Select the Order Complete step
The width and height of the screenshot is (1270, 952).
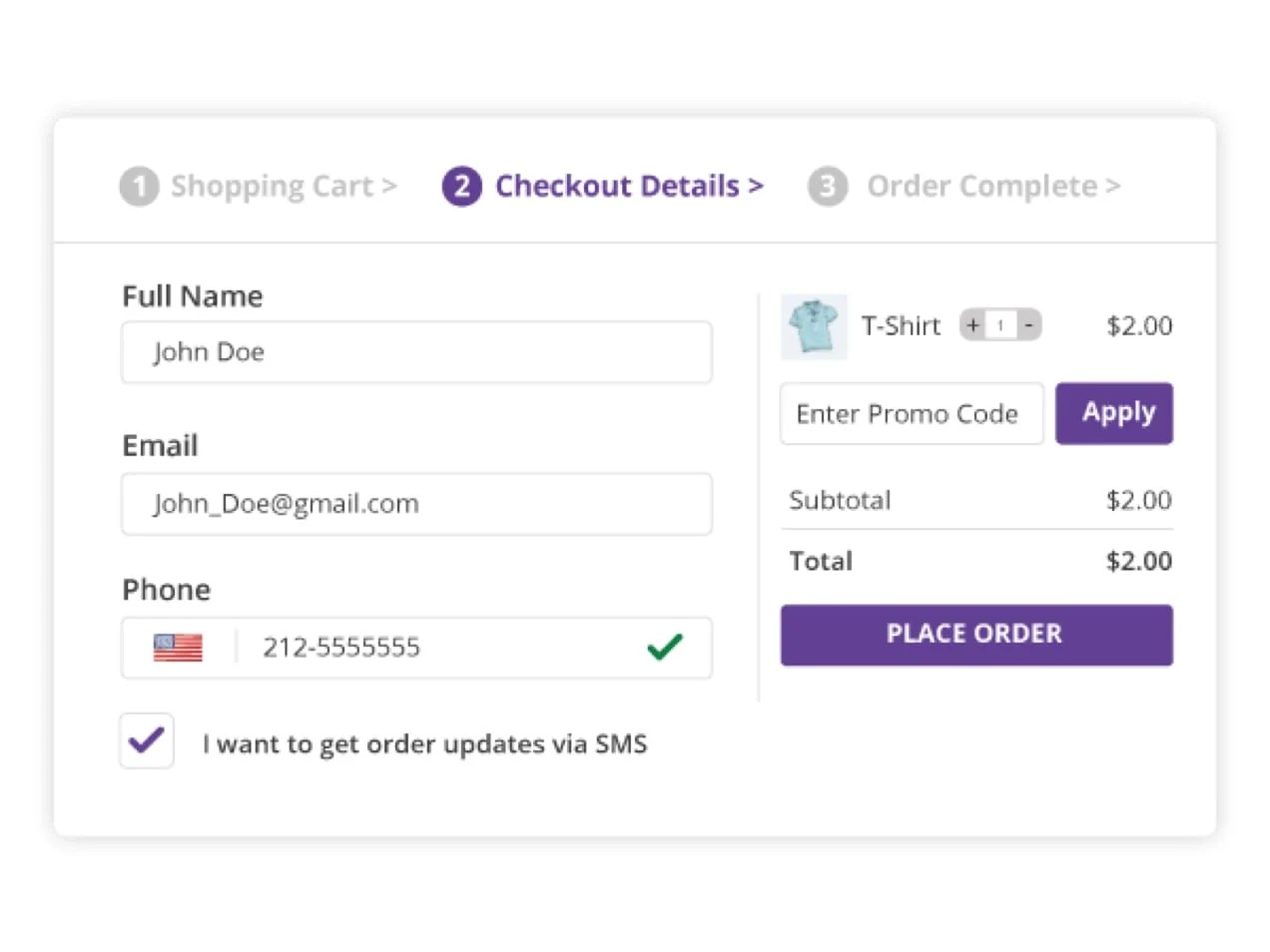tap(992, 186)
